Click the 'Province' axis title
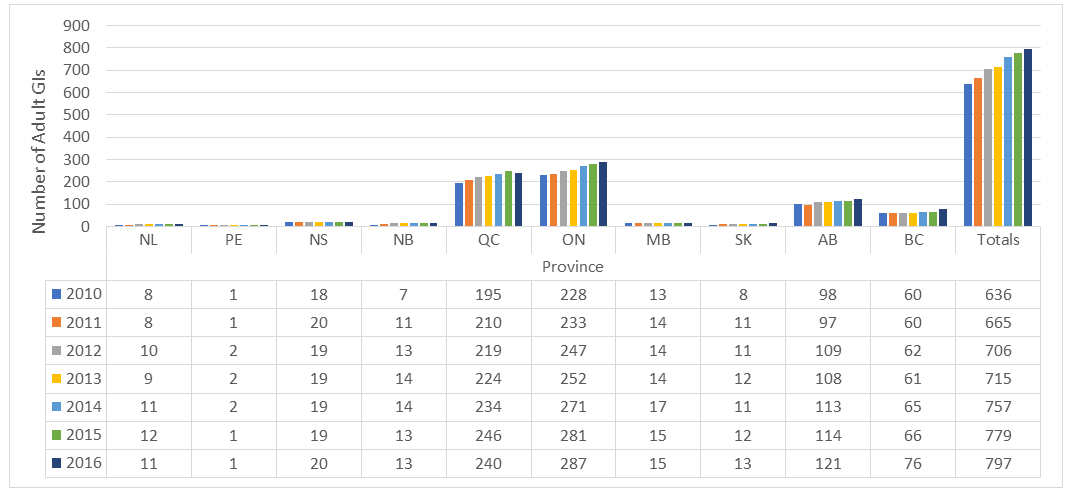The width and height of the screenshot is (1072, 496). (572, 267)
